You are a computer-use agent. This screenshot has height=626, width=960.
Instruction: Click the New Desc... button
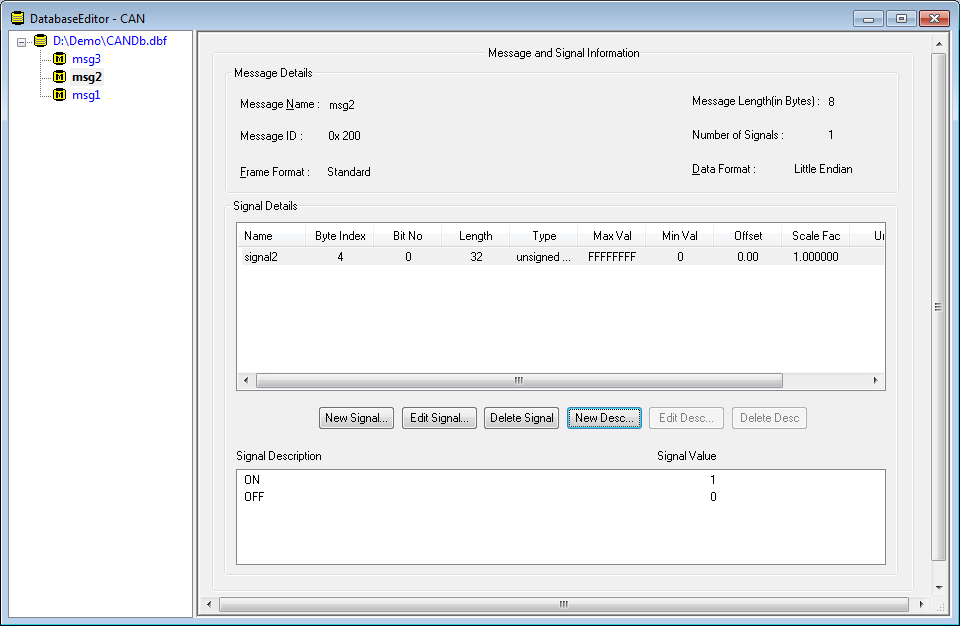[604, 418]
